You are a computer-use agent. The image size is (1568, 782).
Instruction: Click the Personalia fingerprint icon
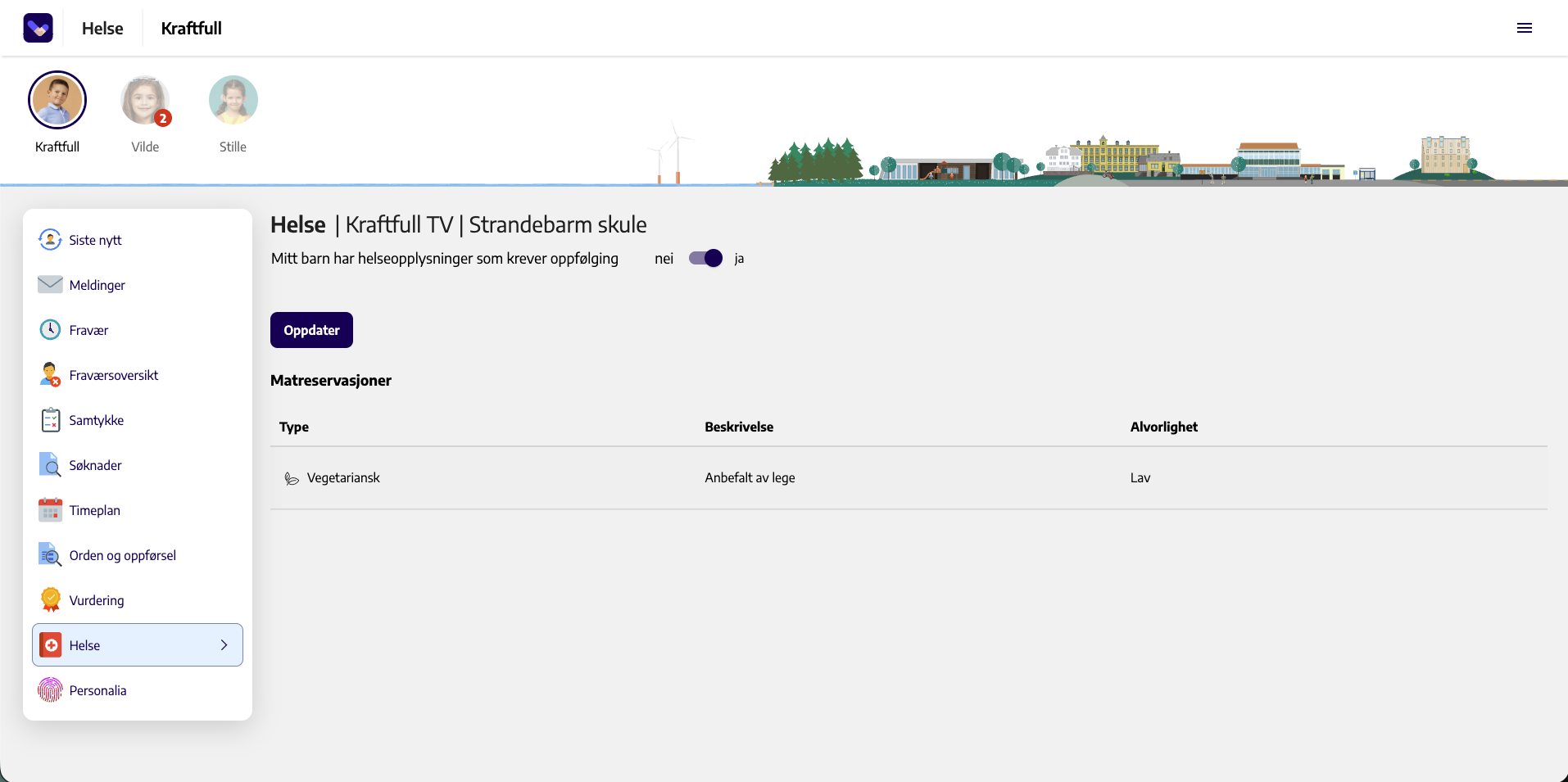click(50, 690)
